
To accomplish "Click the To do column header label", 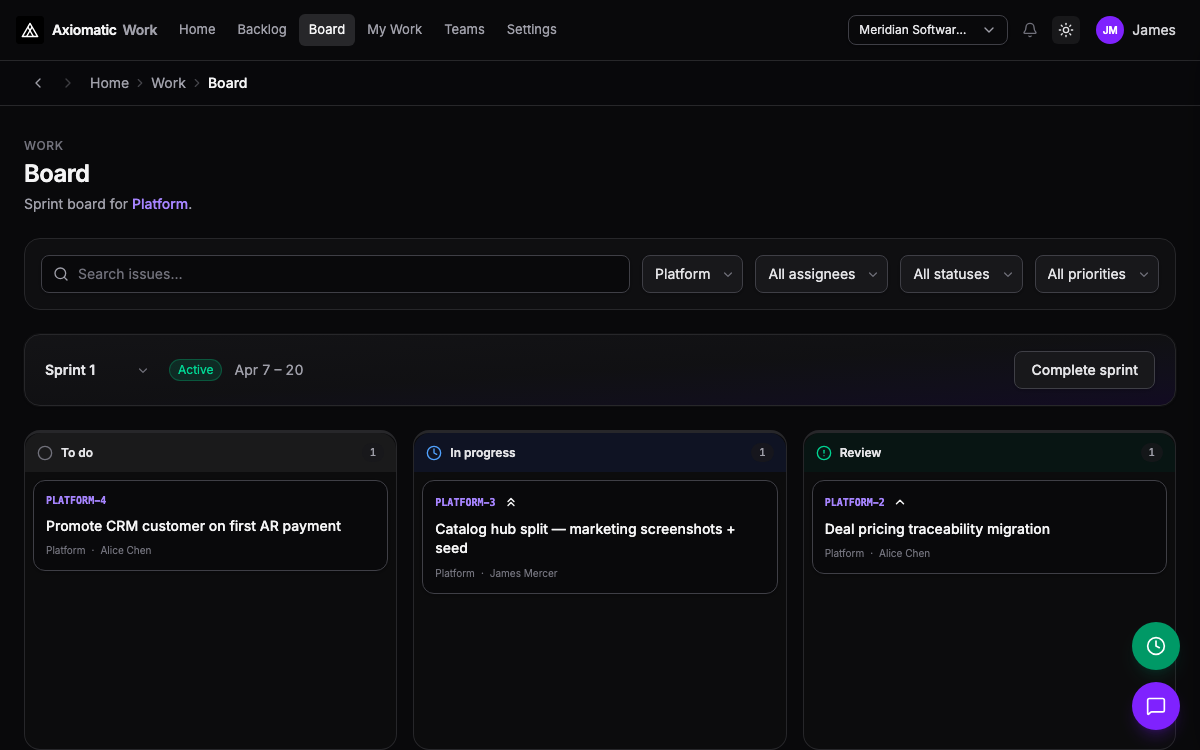I will (x=77, y=453).
